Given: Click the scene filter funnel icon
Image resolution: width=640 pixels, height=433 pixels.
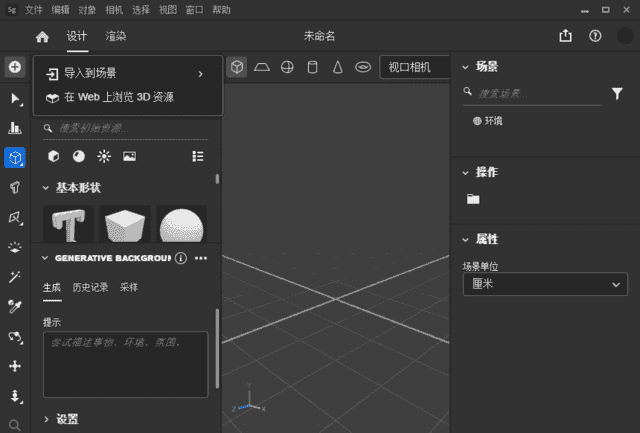Looking at the screenshot, I should 617,93.
